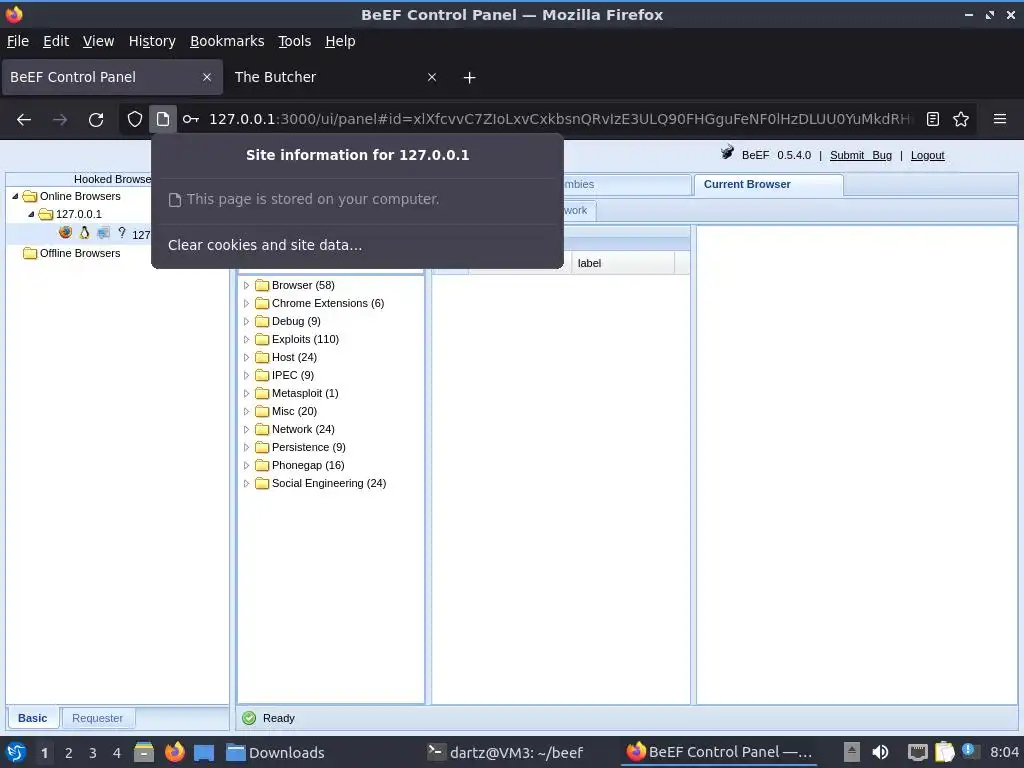1024x768 pixels.
Task: Switch to workspace 3 in taskbar
Action: click(x=93, y=753)
